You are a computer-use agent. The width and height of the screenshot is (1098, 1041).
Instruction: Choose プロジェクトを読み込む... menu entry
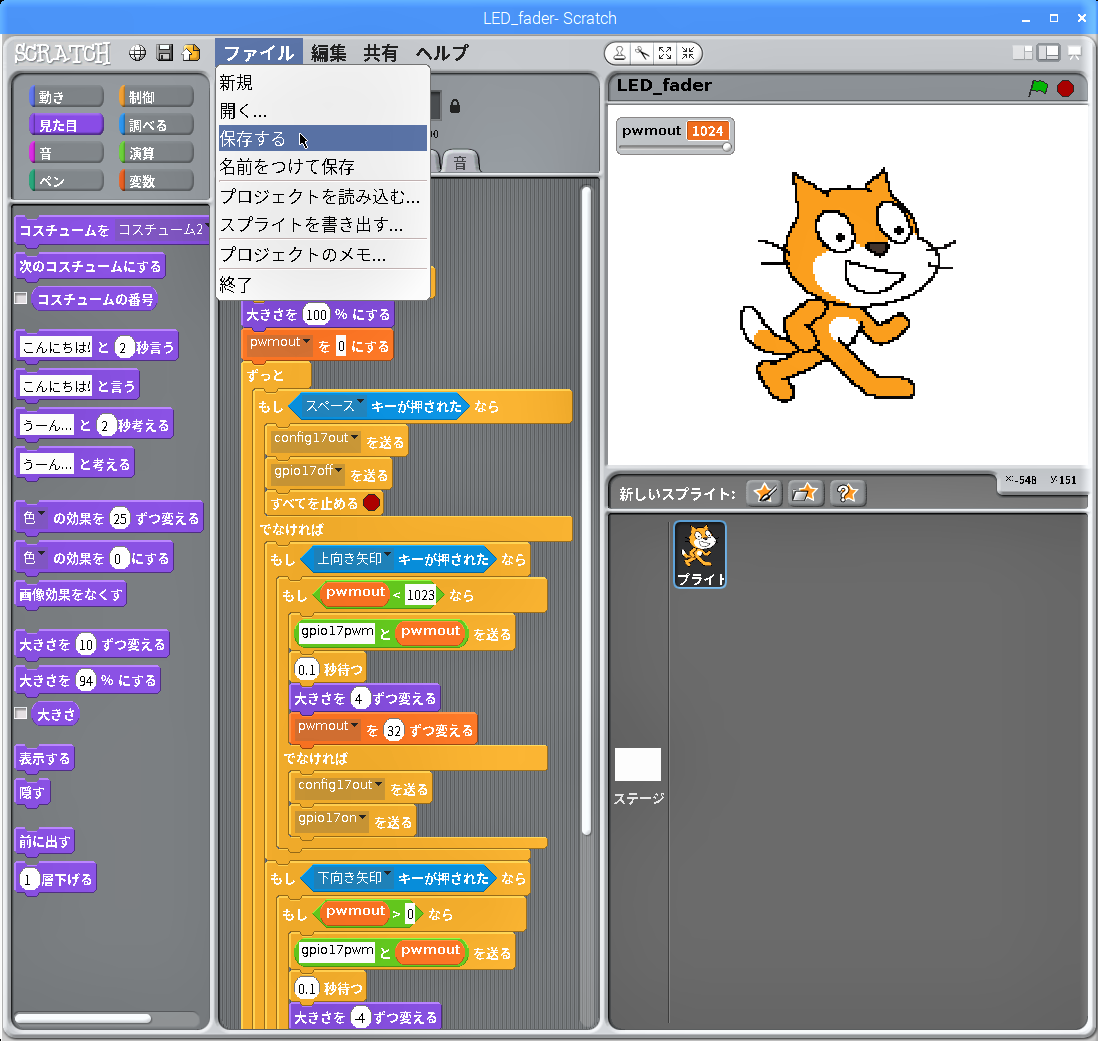pos(323,197)
